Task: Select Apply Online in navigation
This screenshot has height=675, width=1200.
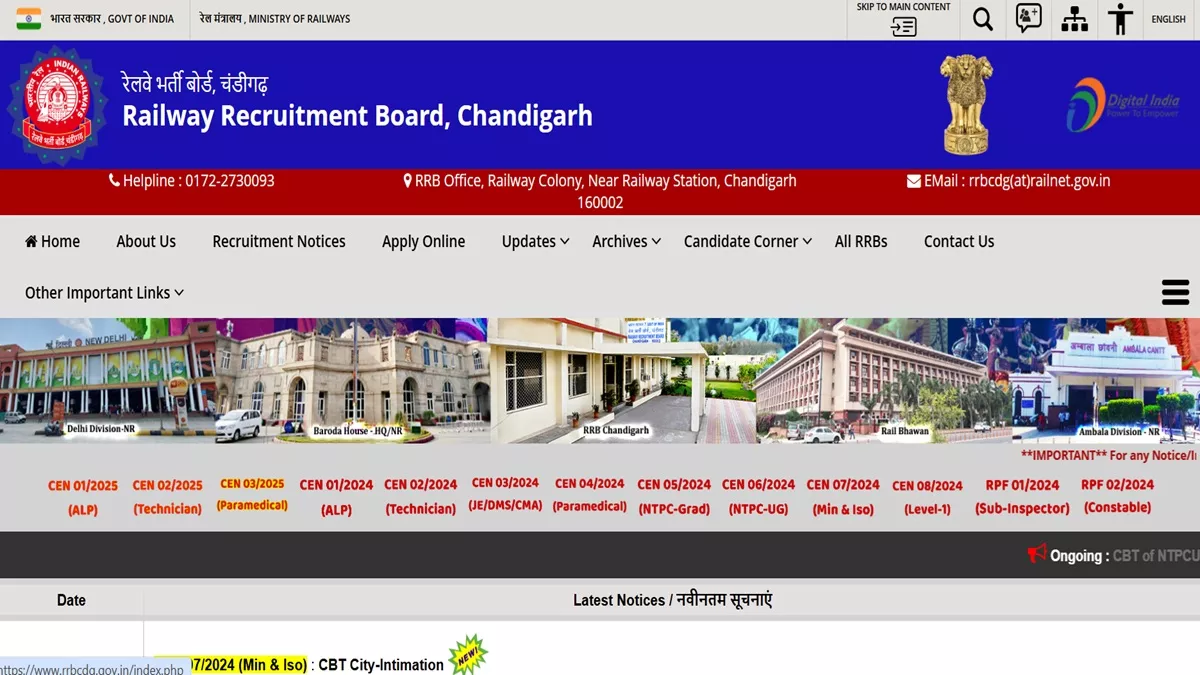Action: (423, 241)
